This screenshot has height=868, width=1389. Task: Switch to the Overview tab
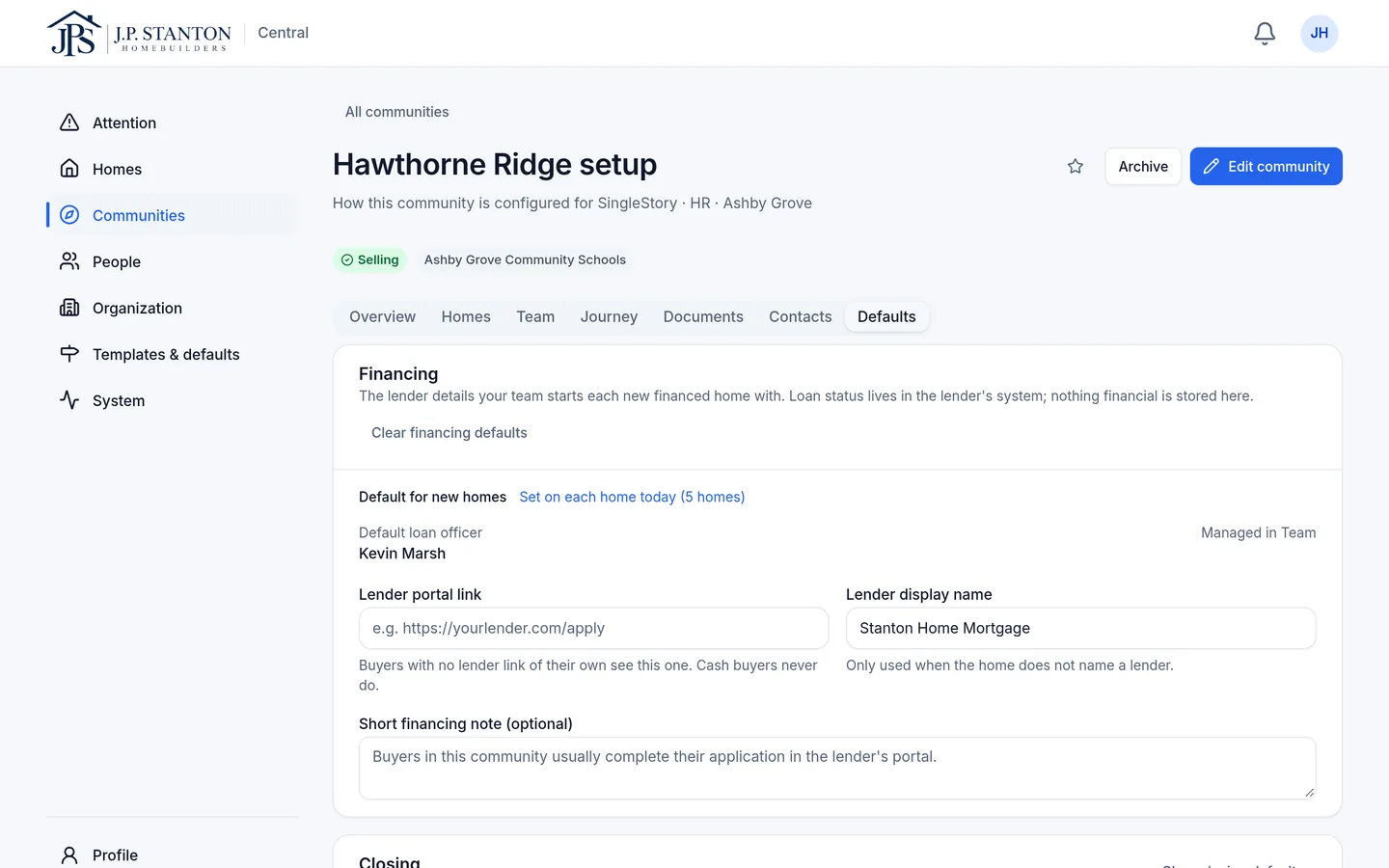(x=382, y=317)
